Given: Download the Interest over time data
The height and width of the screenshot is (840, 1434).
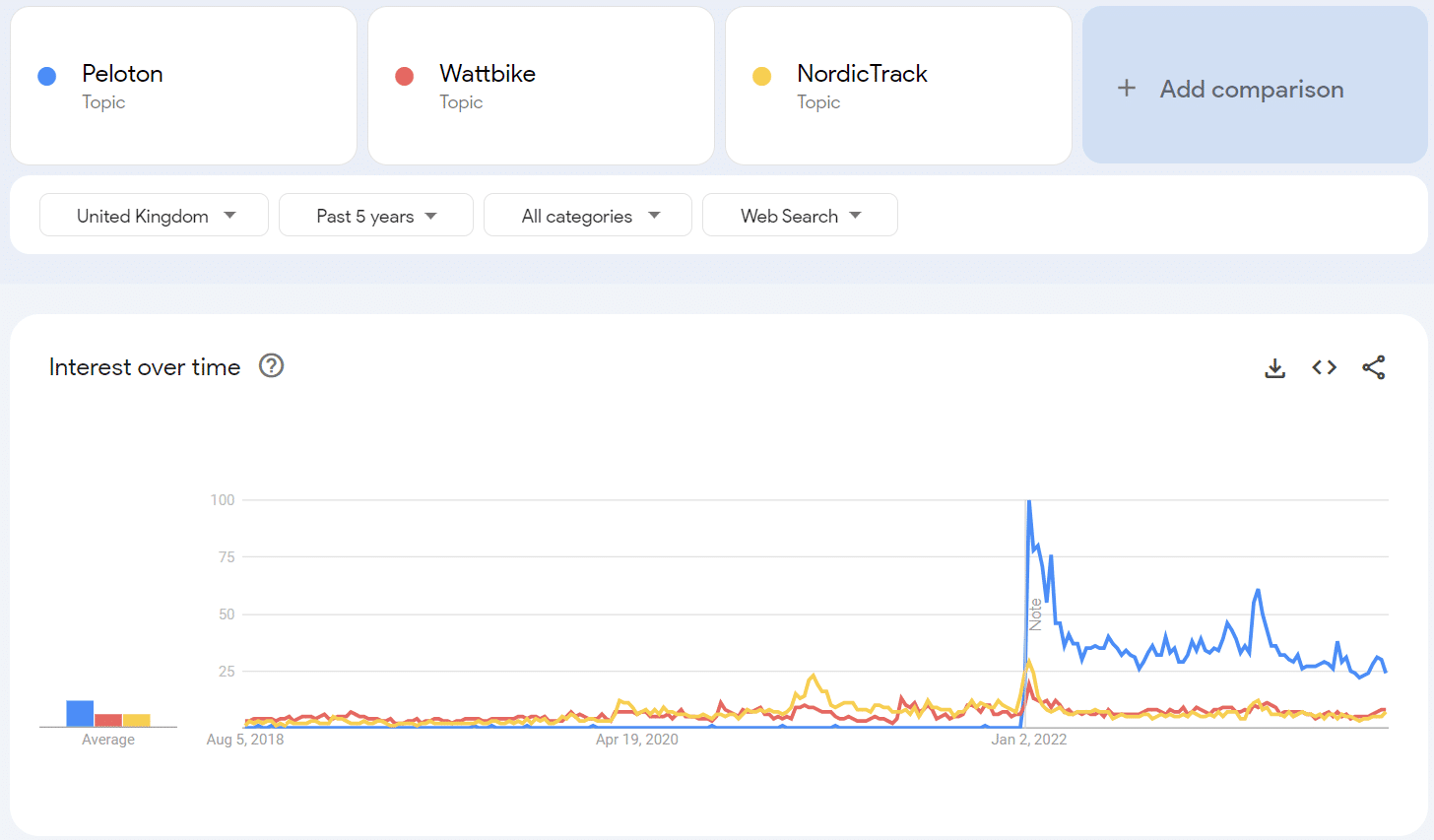Looking at the screenshot, I should click(1274, 368).
